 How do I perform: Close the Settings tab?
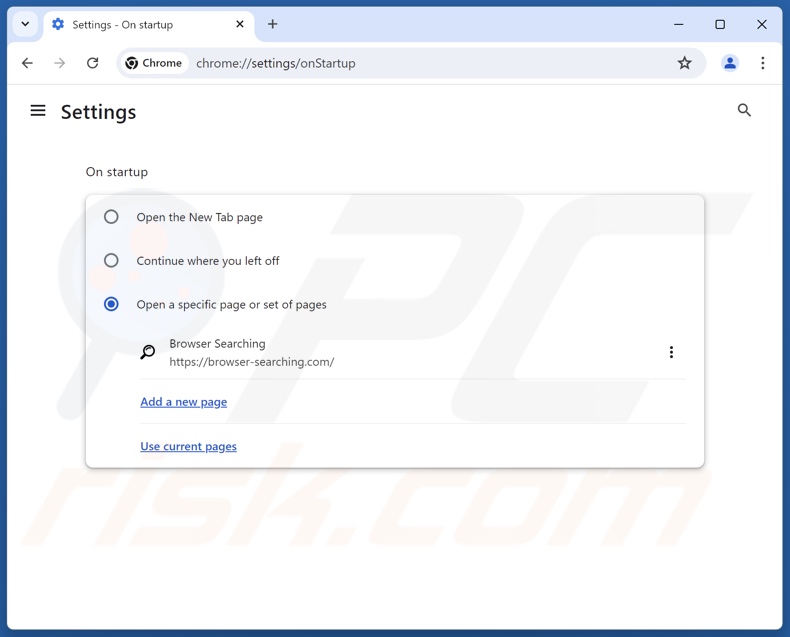(x=240, y=24)
